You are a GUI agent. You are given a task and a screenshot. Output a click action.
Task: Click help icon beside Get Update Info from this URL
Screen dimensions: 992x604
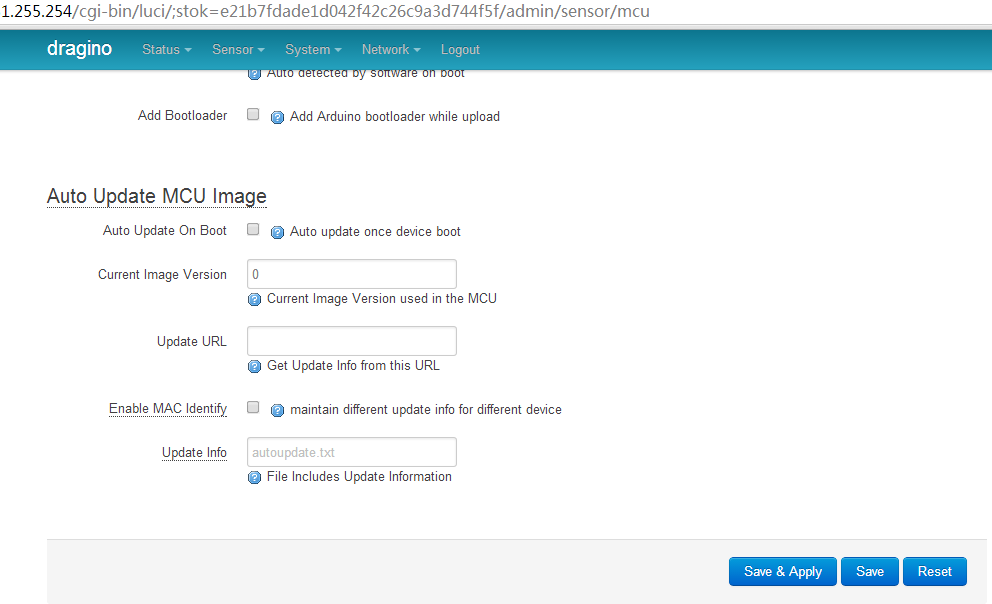(x=254, y=366)
